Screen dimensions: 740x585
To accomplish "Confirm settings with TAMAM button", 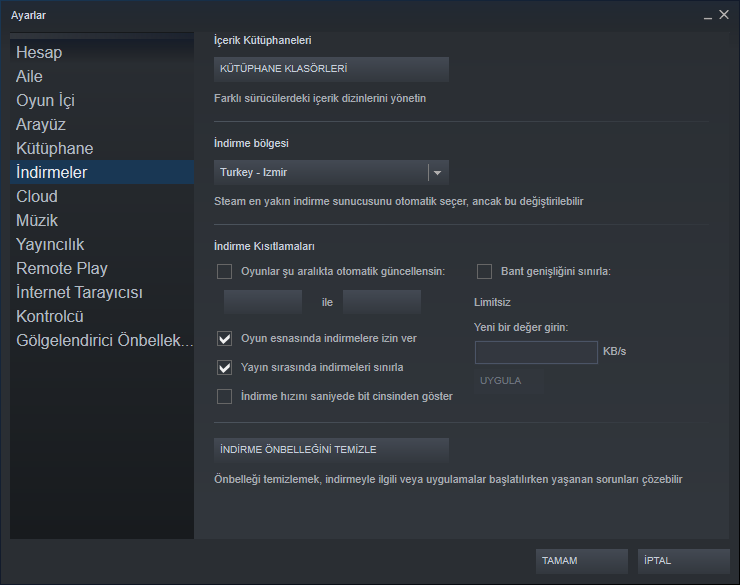I will tap(581, 561).
